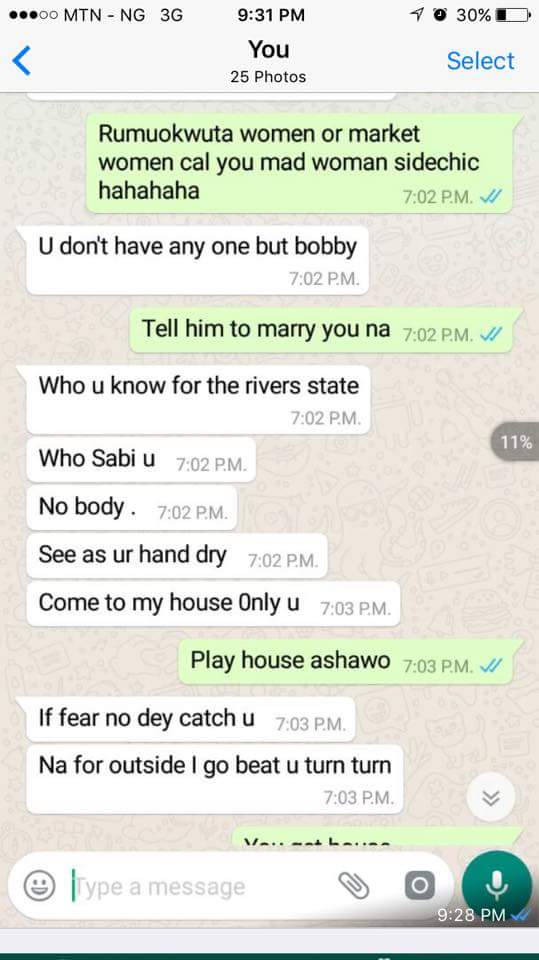This screenshot has height=960, width=539.
Task: Tap the 'See as ur hand dry' message
Action: [x=177, y=556]
